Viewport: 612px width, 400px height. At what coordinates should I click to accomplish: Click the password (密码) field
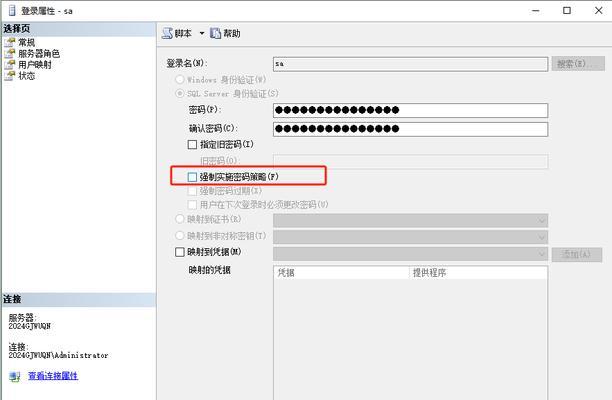411,110
